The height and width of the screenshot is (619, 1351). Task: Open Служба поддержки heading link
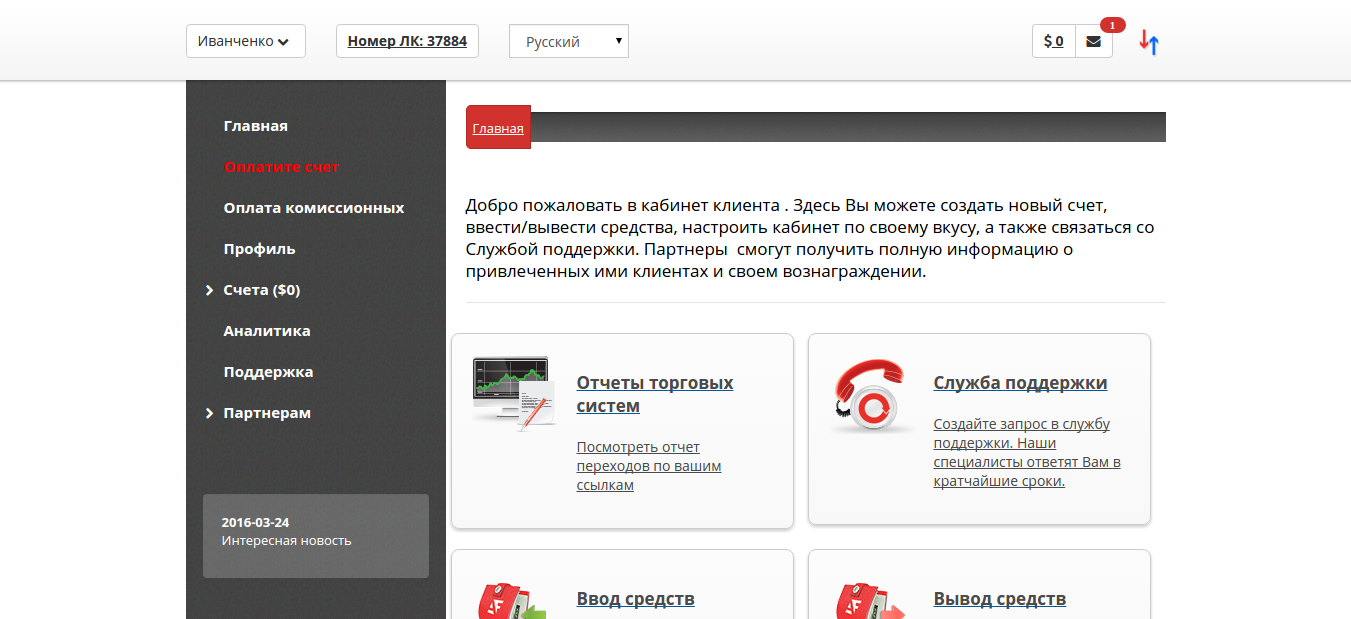click(1020, 383)
